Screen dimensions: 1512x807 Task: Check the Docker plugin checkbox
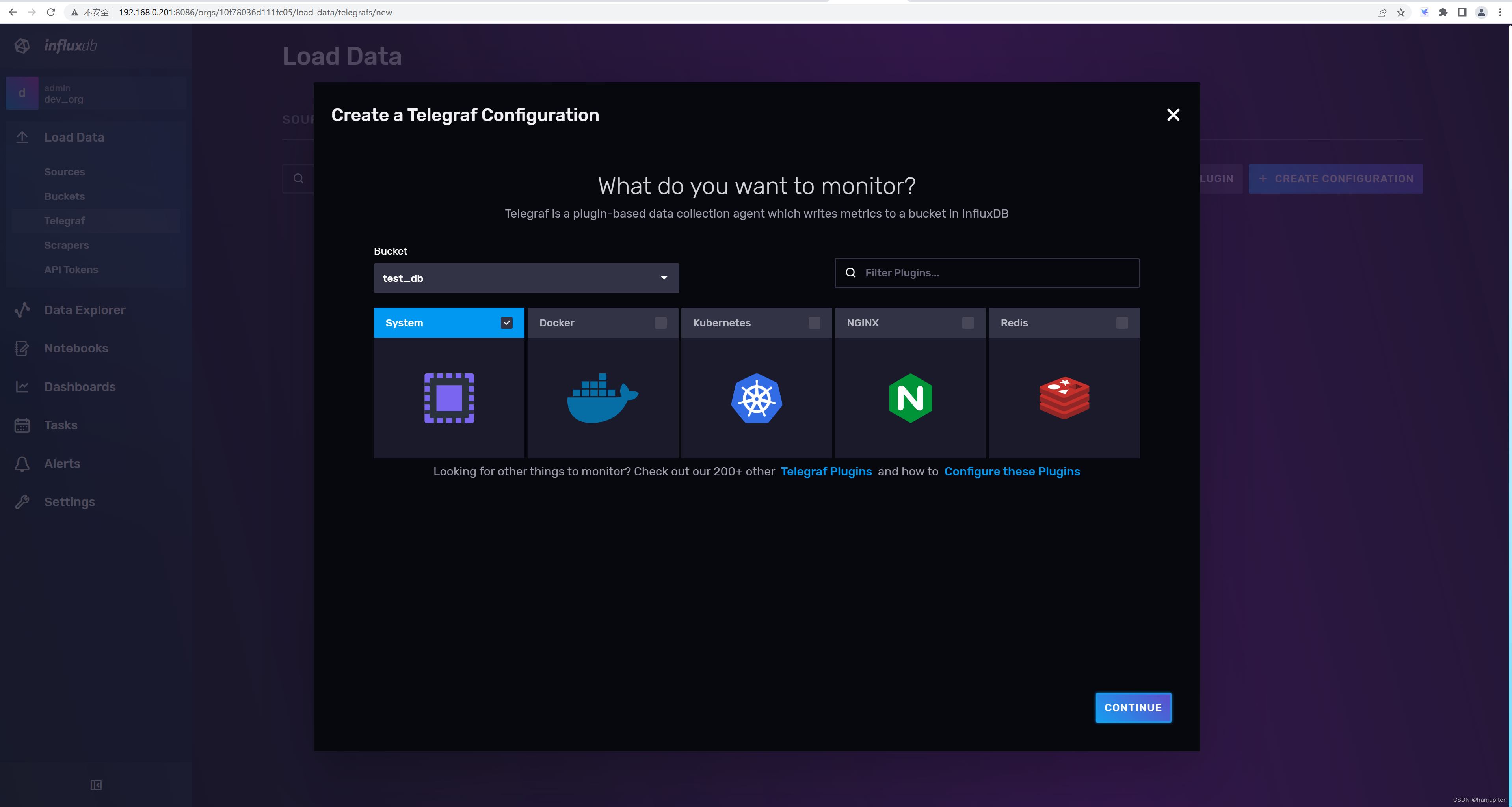pos(661,323)
